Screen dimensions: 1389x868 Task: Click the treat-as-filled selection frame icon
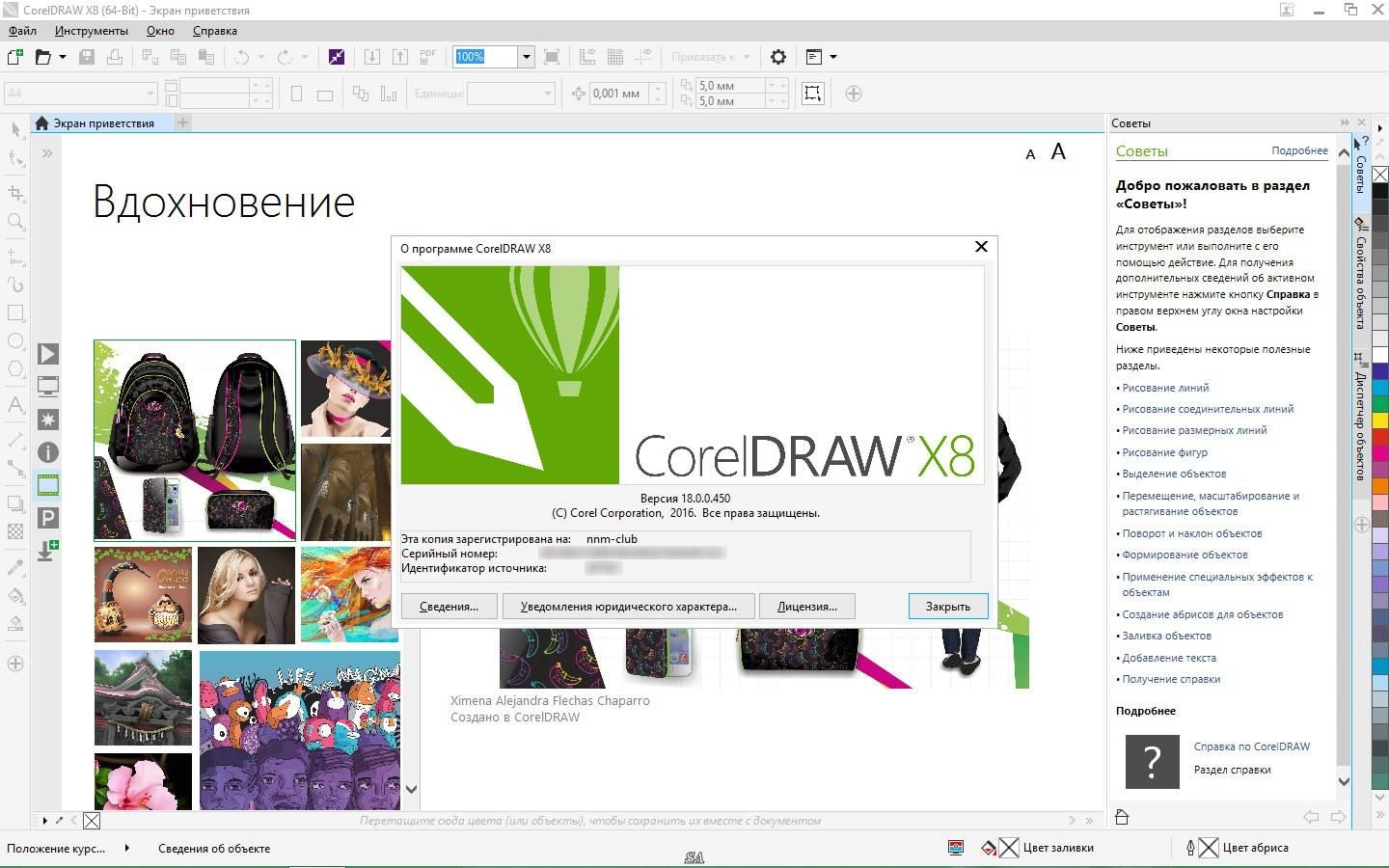coord(812,94)
